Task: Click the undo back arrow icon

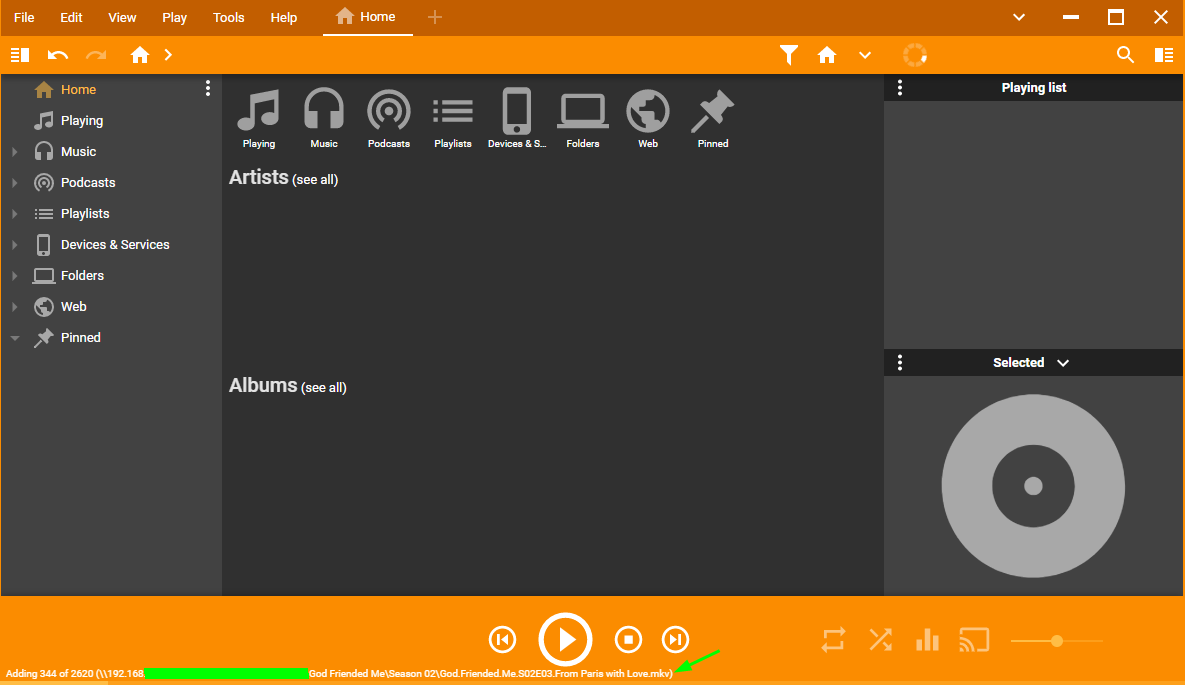Action: coord(58,55)
